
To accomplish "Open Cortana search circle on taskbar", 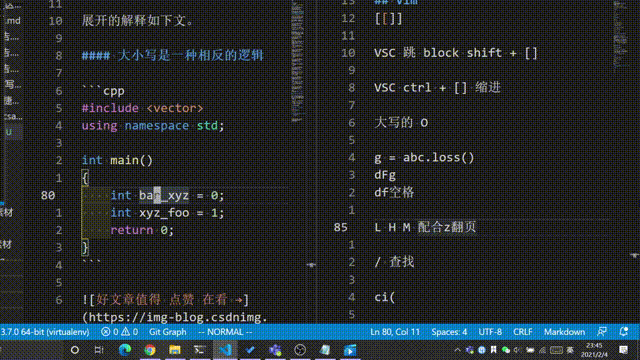I will click(75, 350).
